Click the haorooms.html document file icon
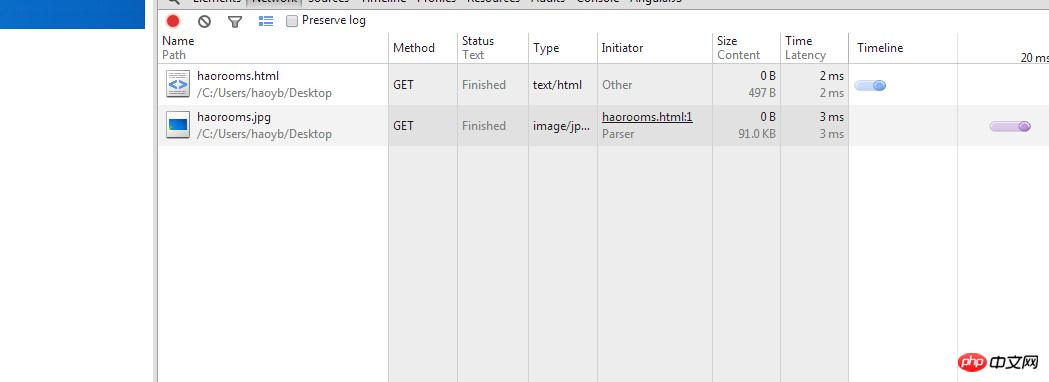Image resolution: width=1049 pixels, height=382 pixels. [177, 84]
